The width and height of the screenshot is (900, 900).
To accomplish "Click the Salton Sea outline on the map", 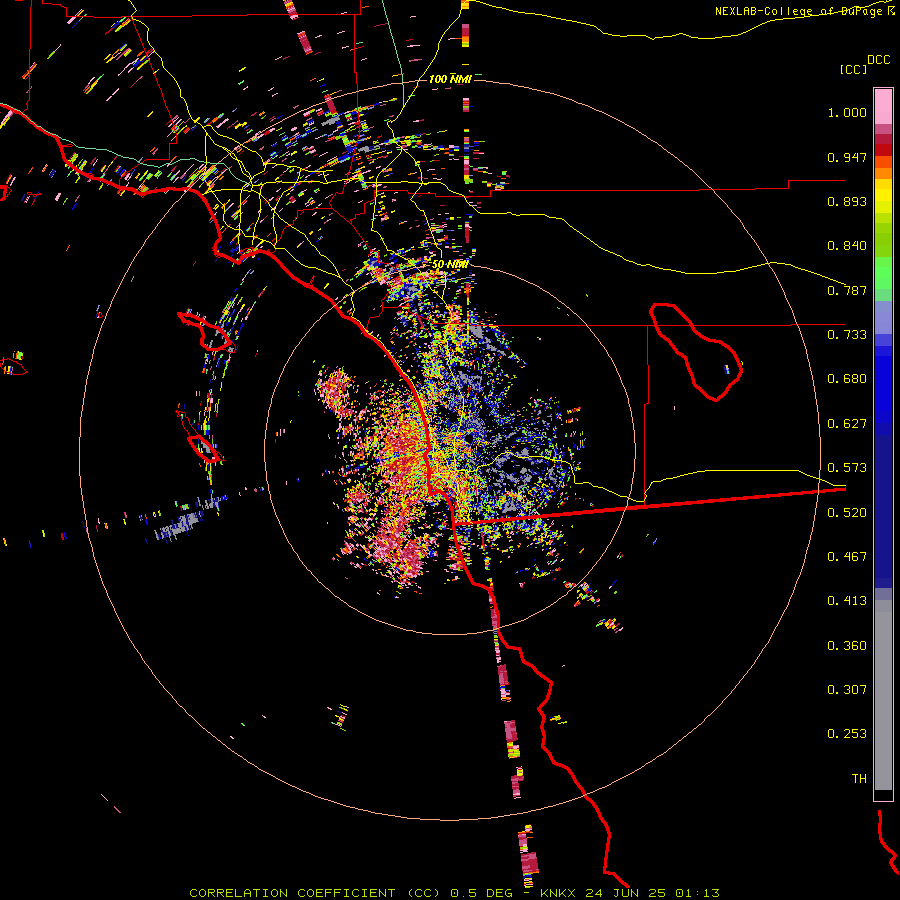I will point(696,352).
